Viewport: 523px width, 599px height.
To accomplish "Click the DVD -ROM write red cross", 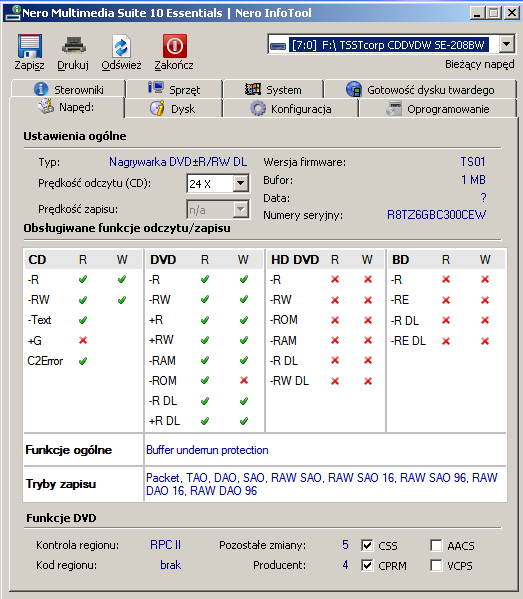I will (244, 380).
